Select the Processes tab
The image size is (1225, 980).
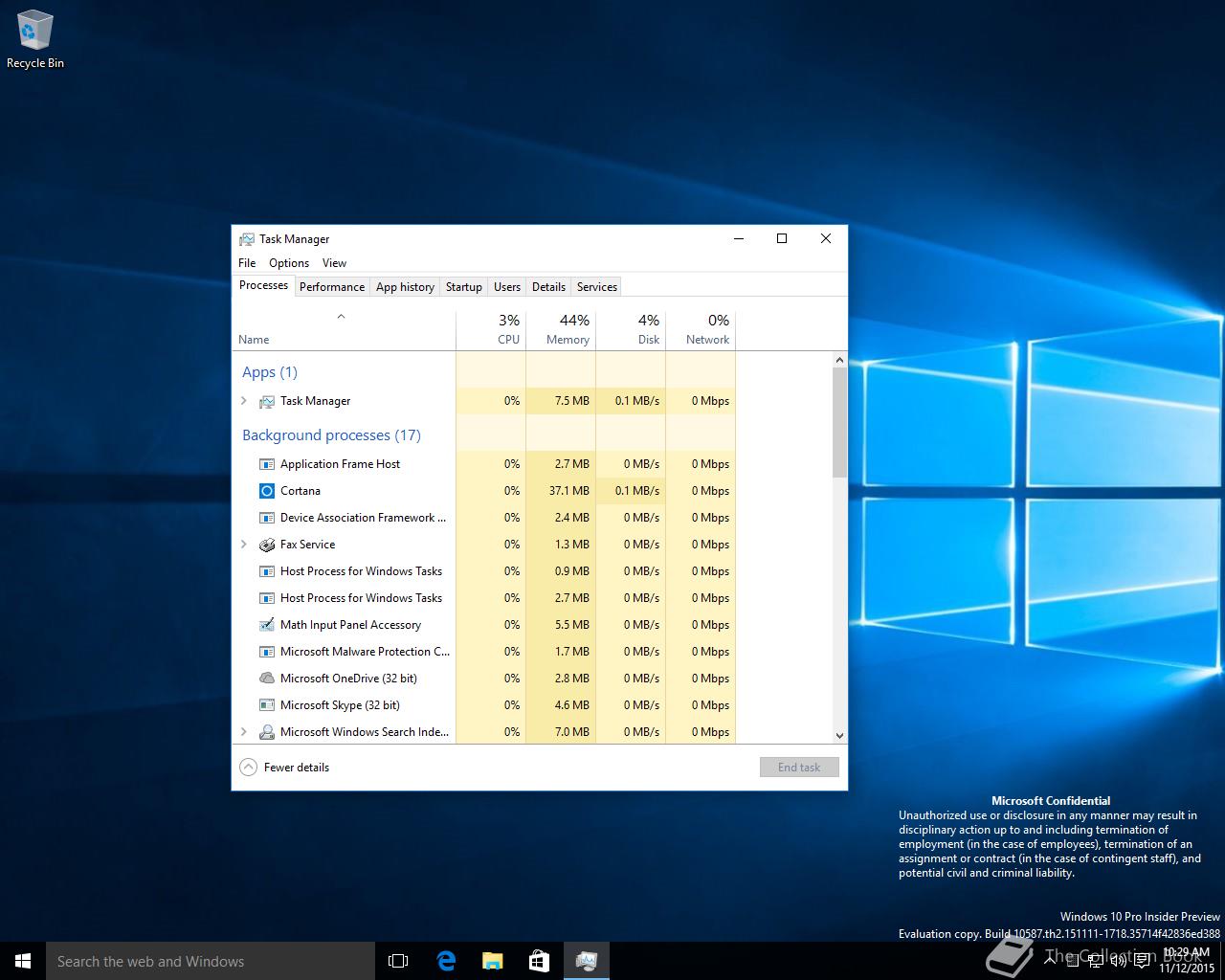(x=263, y=285)
